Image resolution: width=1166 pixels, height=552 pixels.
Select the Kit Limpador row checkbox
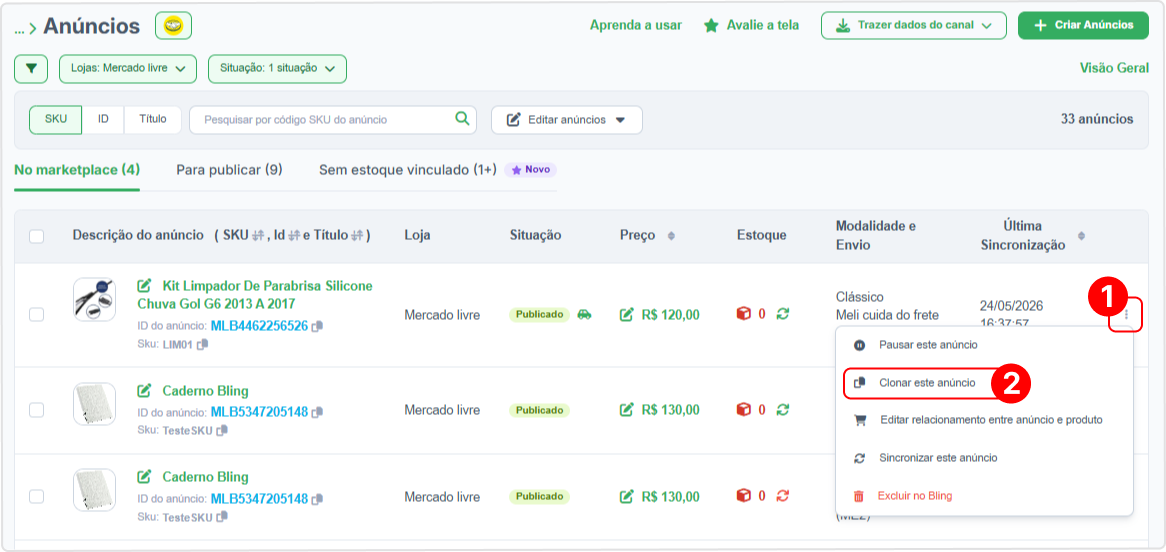(x=36, y=315)
